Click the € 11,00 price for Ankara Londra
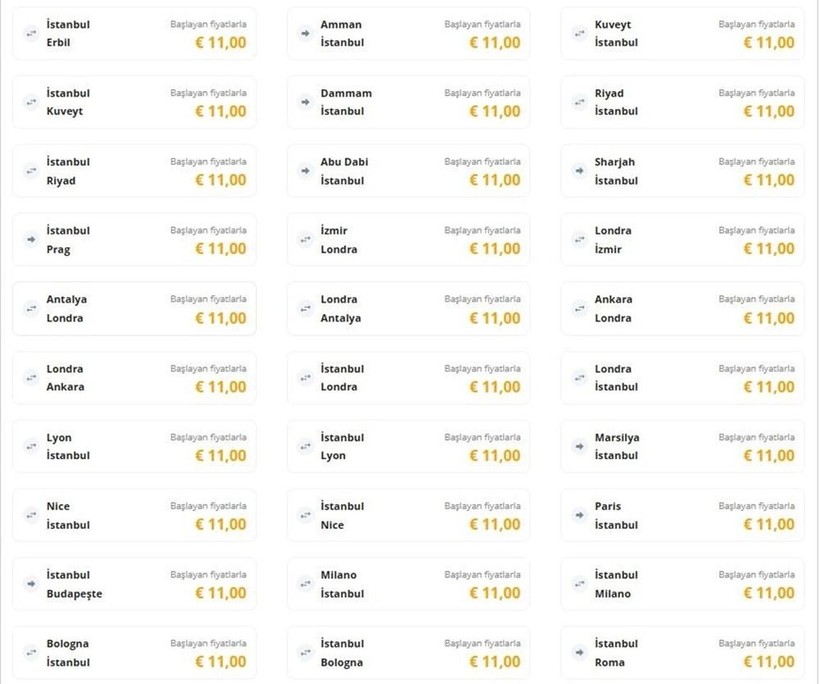Image resolution: width=820 pixels, height=684 pixels. click(x=769, y=318)
